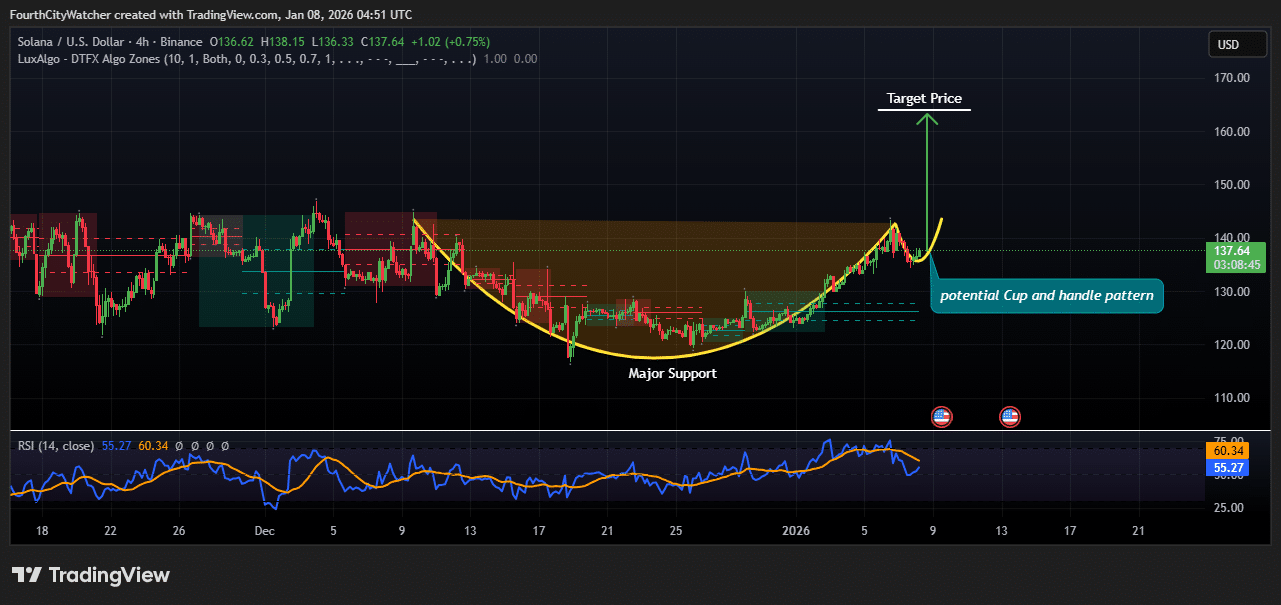Click the '2026' label on the time axis
Viewport: 1281px width, 605px height.
[797, 530]
